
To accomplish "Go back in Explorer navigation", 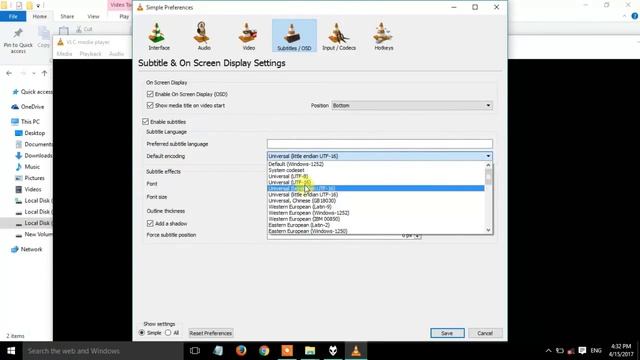I will coord(9,73).
